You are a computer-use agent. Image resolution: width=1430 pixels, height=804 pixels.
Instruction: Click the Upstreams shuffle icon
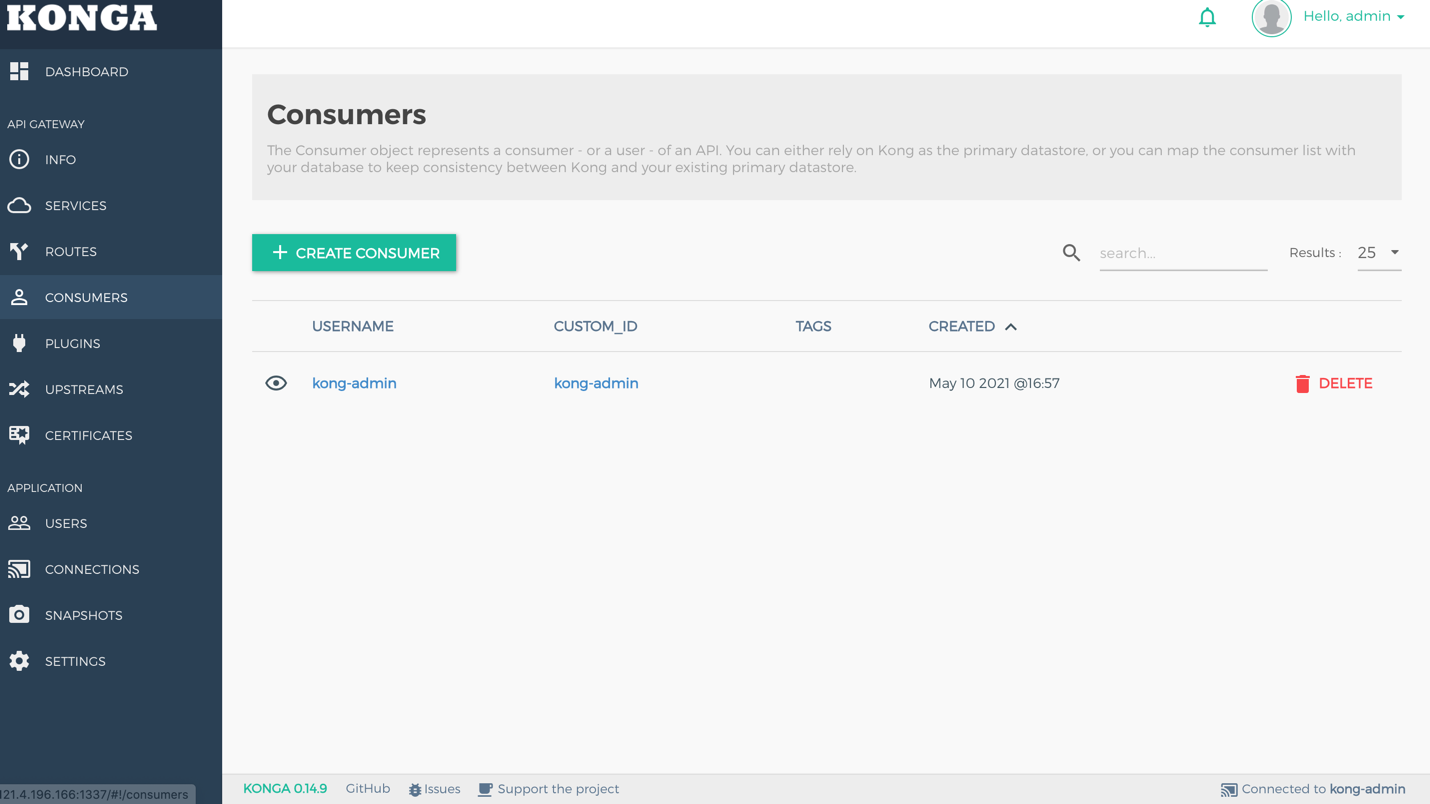[19, 389]
